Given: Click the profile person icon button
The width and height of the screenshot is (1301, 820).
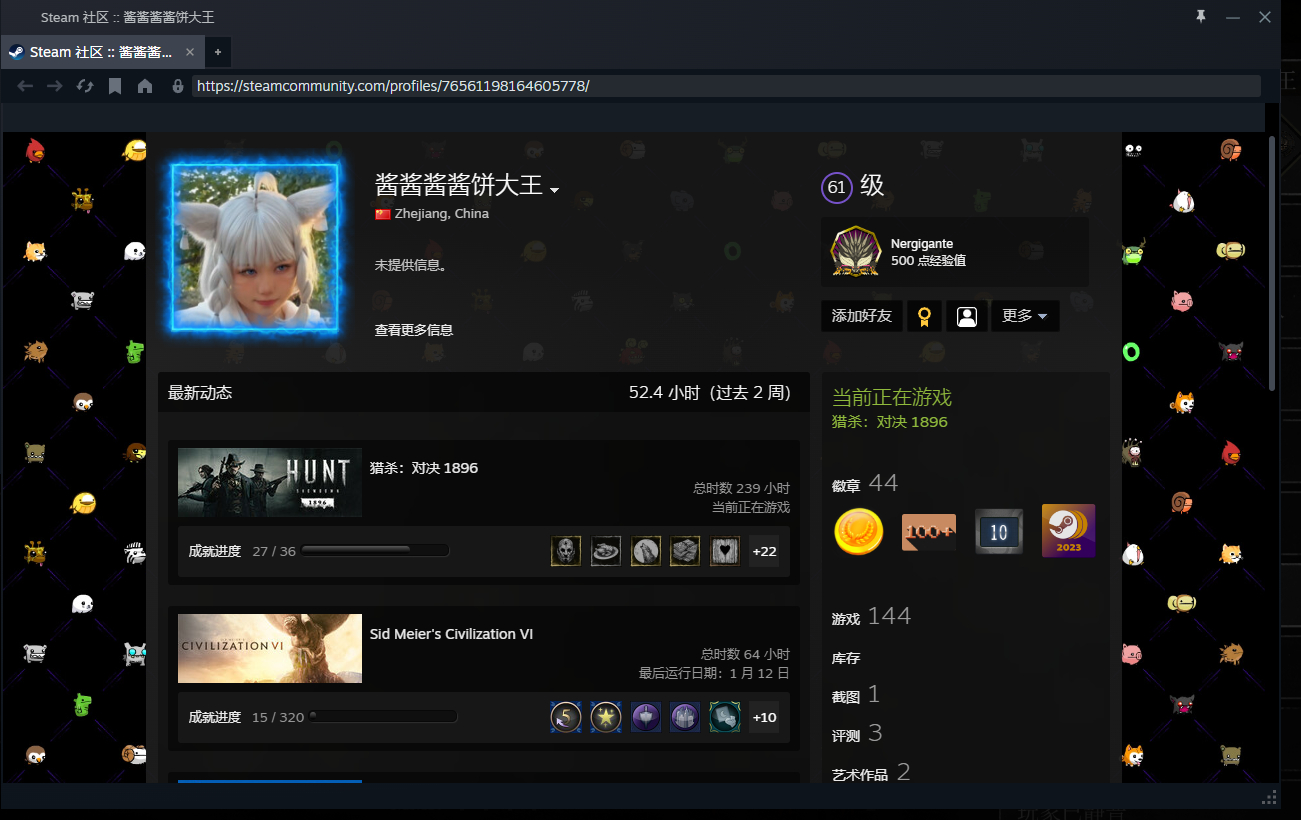Looking at the screenshot, I should tap(966, 316).
